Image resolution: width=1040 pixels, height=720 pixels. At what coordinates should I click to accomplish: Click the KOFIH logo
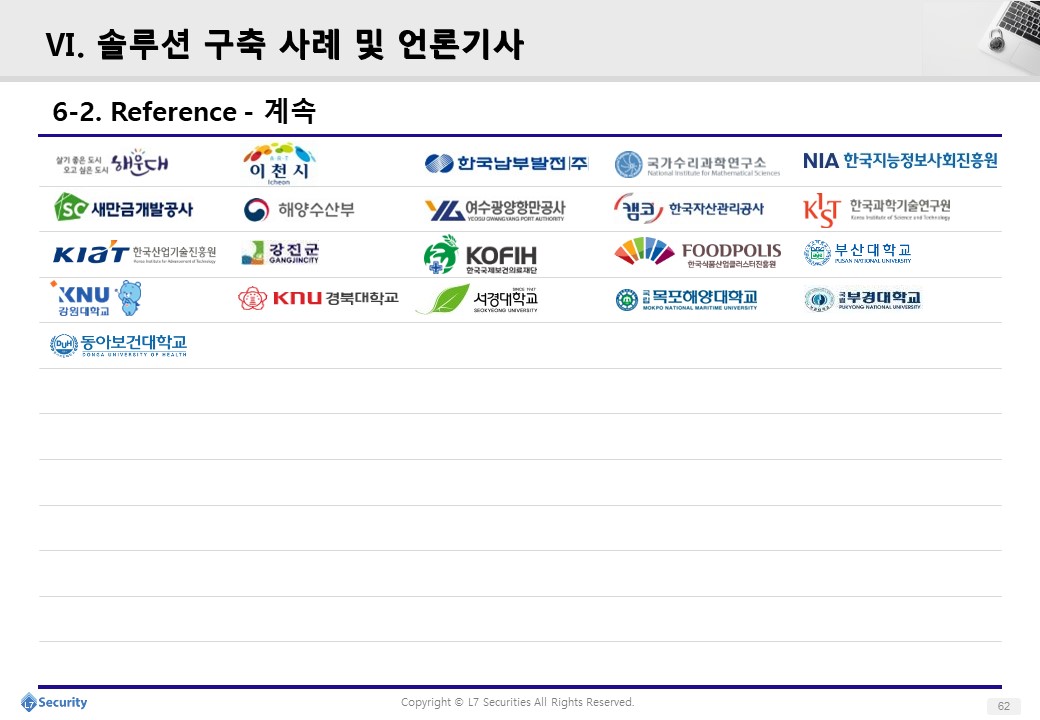(x=480, y=255)
